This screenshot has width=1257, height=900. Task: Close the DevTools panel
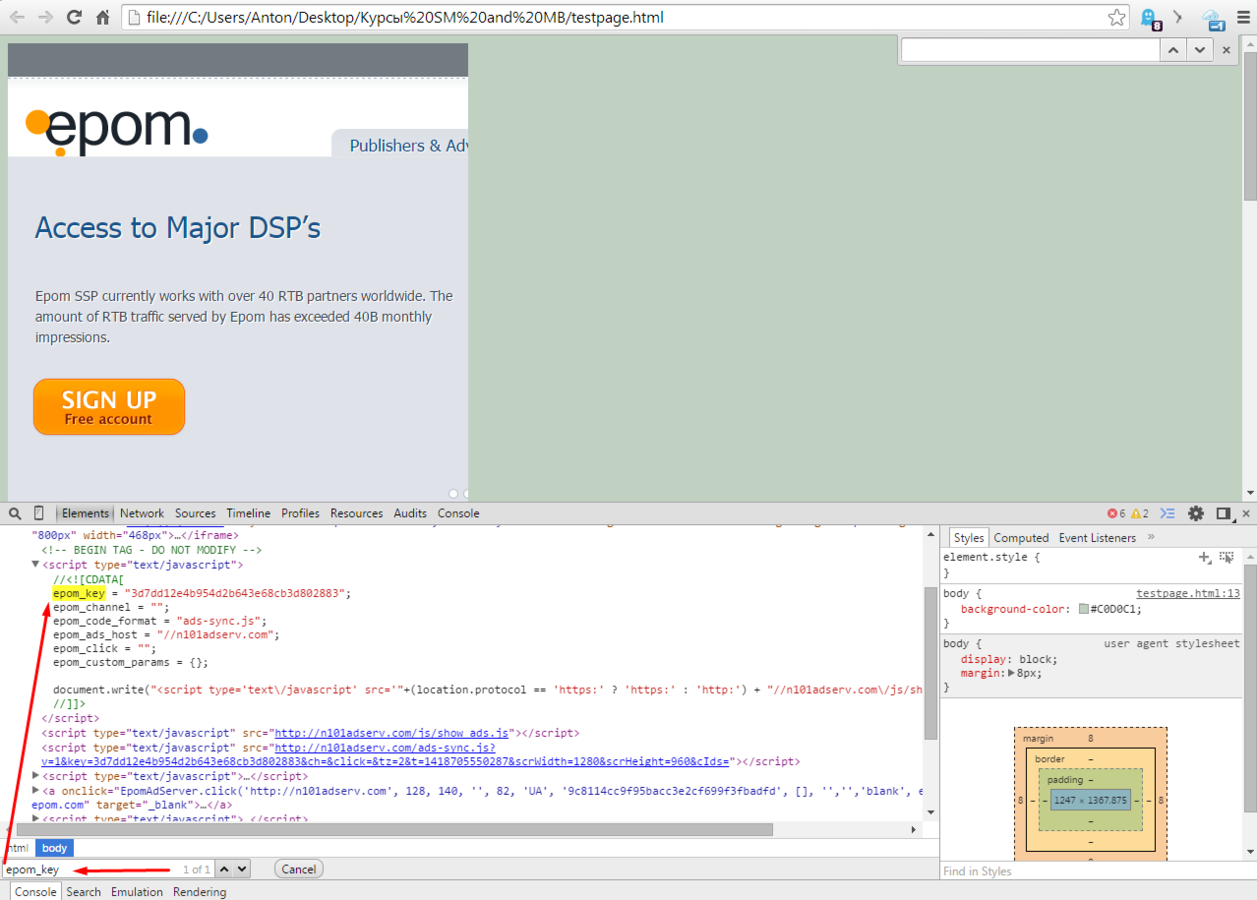[1246, 513]
